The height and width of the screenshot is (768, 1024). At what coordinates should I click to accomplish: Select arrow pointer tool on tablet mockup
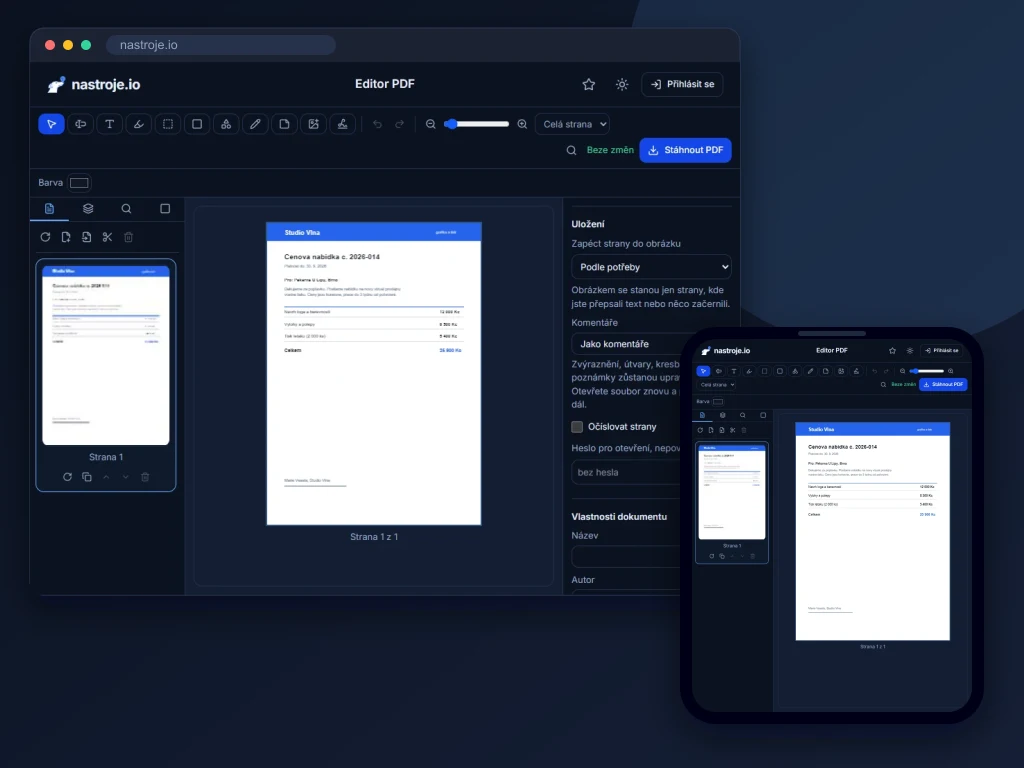click(703, 371)
